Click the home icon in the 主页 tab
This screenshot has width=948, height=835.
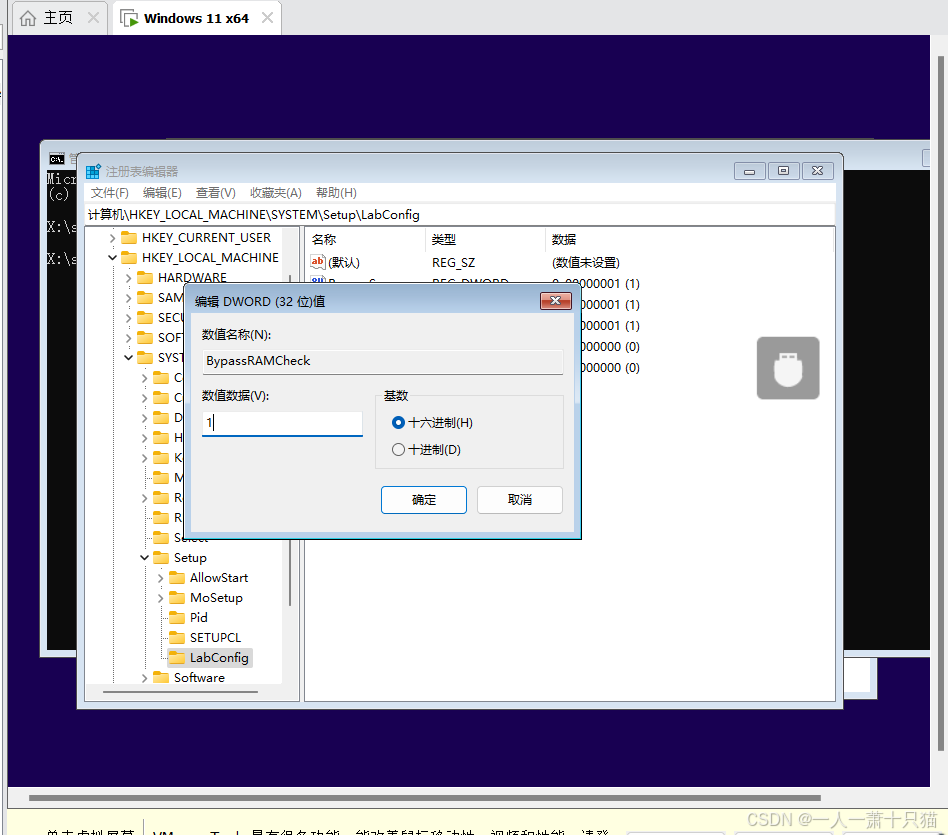pyautogui.click(x=28, y=18)
